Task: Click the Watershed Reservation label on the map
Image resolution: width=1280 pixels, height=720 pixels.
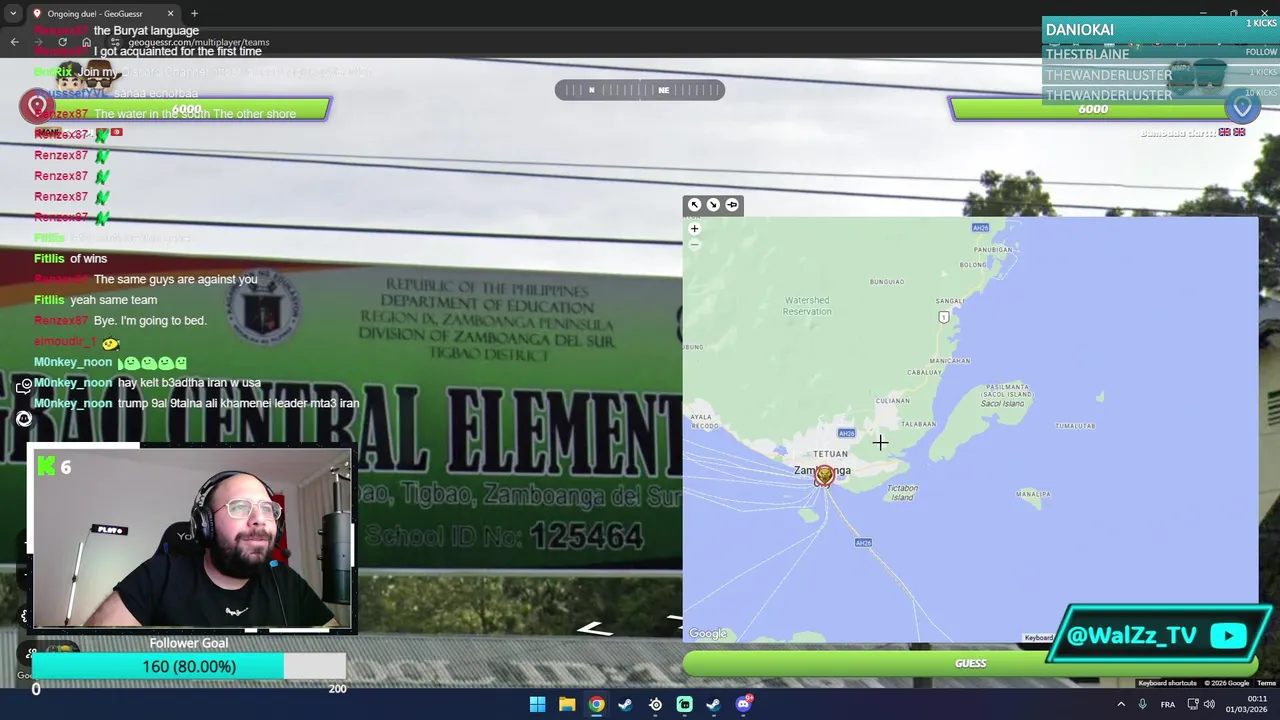Action: pos(807,306)
